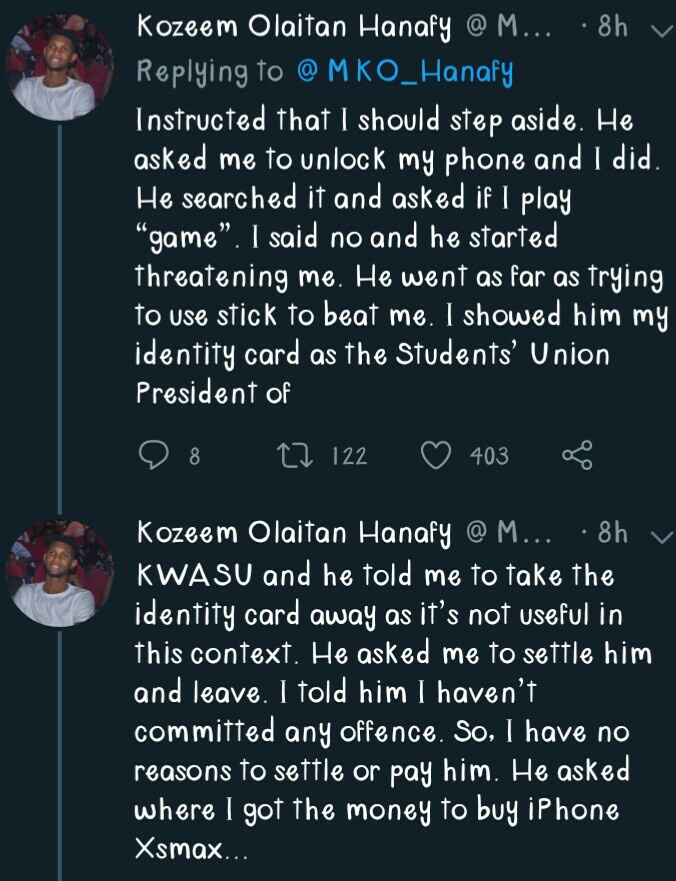676x881 pixels.
Task: Click the truncated '@M...' handle above 'Replying to'
Action: coord(510,29)
